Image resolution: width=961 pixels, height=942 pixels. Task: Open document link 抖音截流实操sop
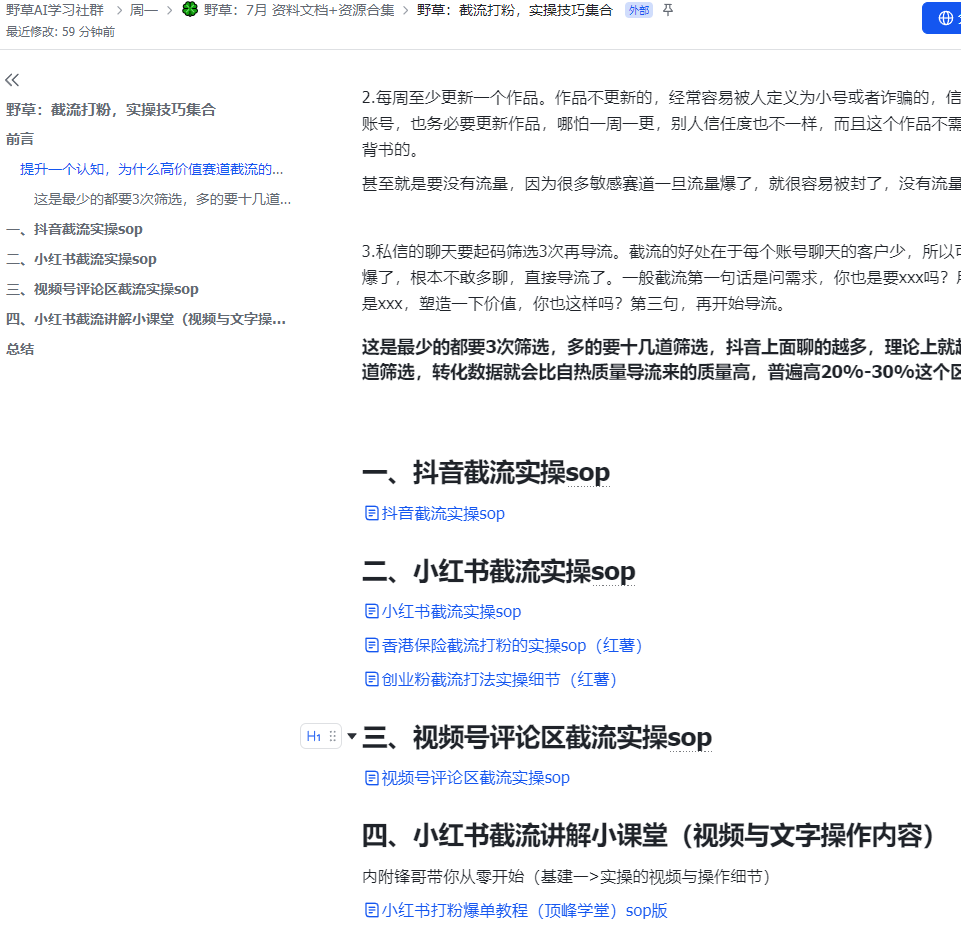443,514
